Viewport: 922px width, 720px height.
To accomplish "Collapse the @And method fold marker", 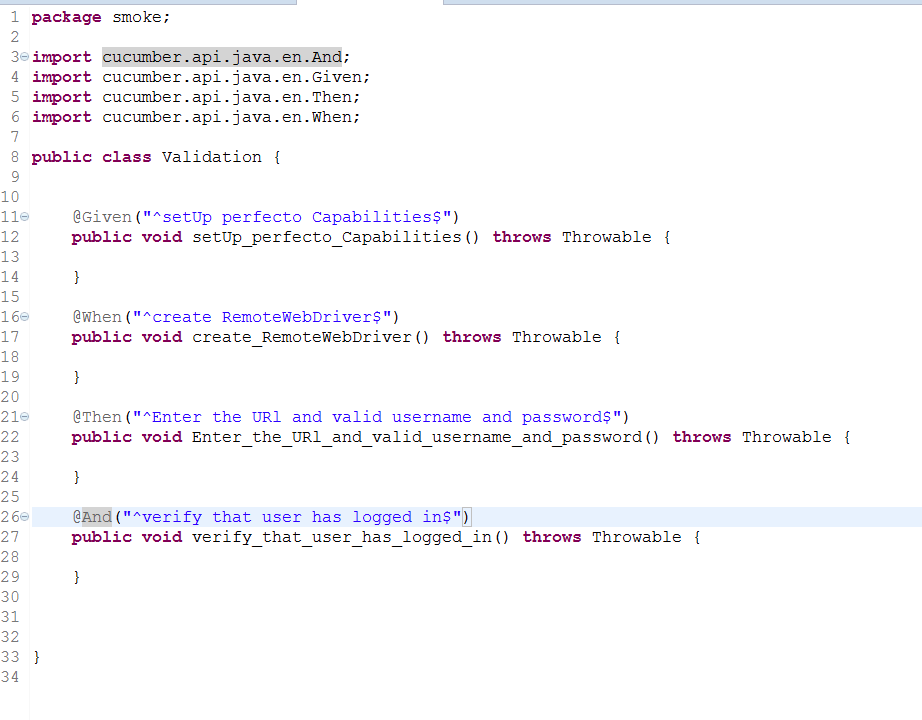I will (24, 518).
